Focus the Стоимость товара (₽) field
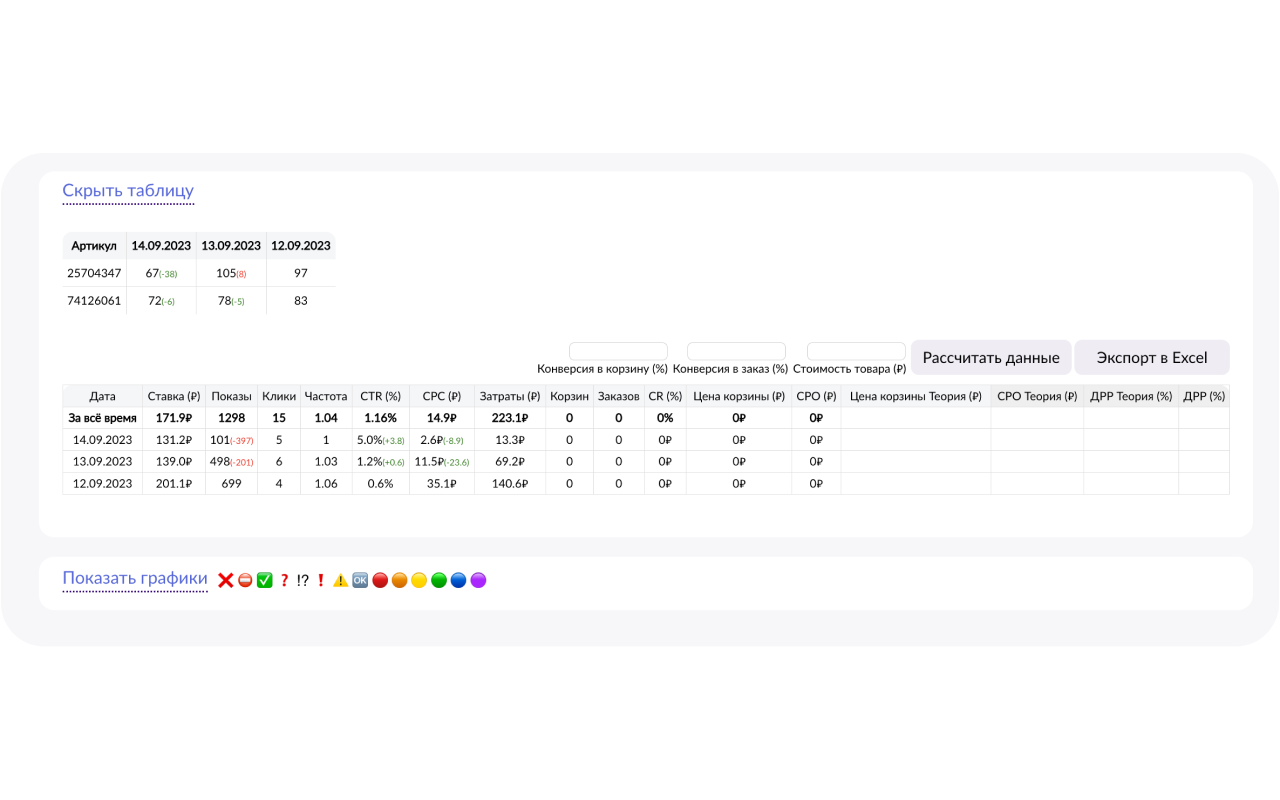The image size is (1280, 800). click(x=856, y=351)
